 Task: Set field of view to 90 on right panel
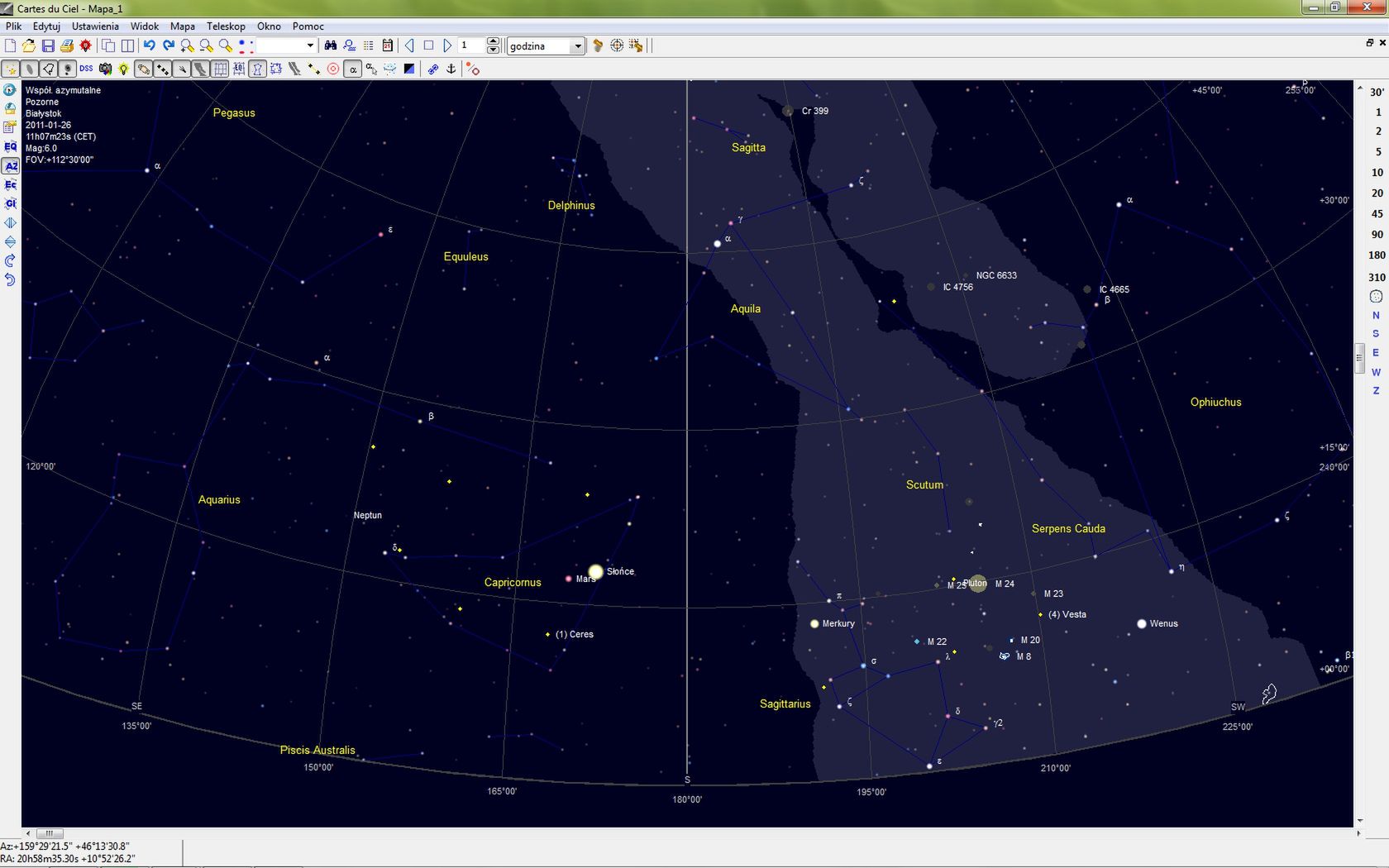(1377, 235)
